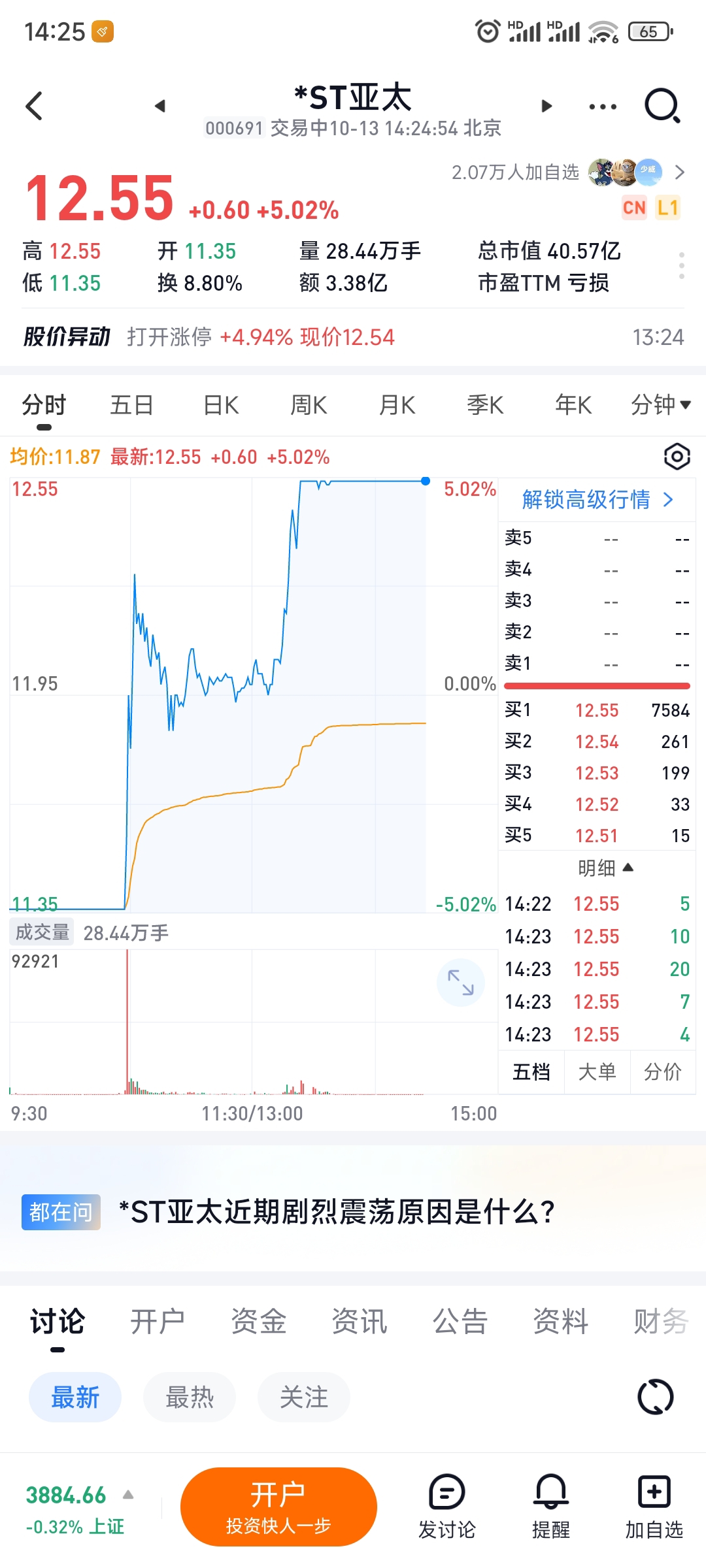Screen dimensions: 706x1568
Task: Switch to the 日K chart tab
Action: pos(221,405)
